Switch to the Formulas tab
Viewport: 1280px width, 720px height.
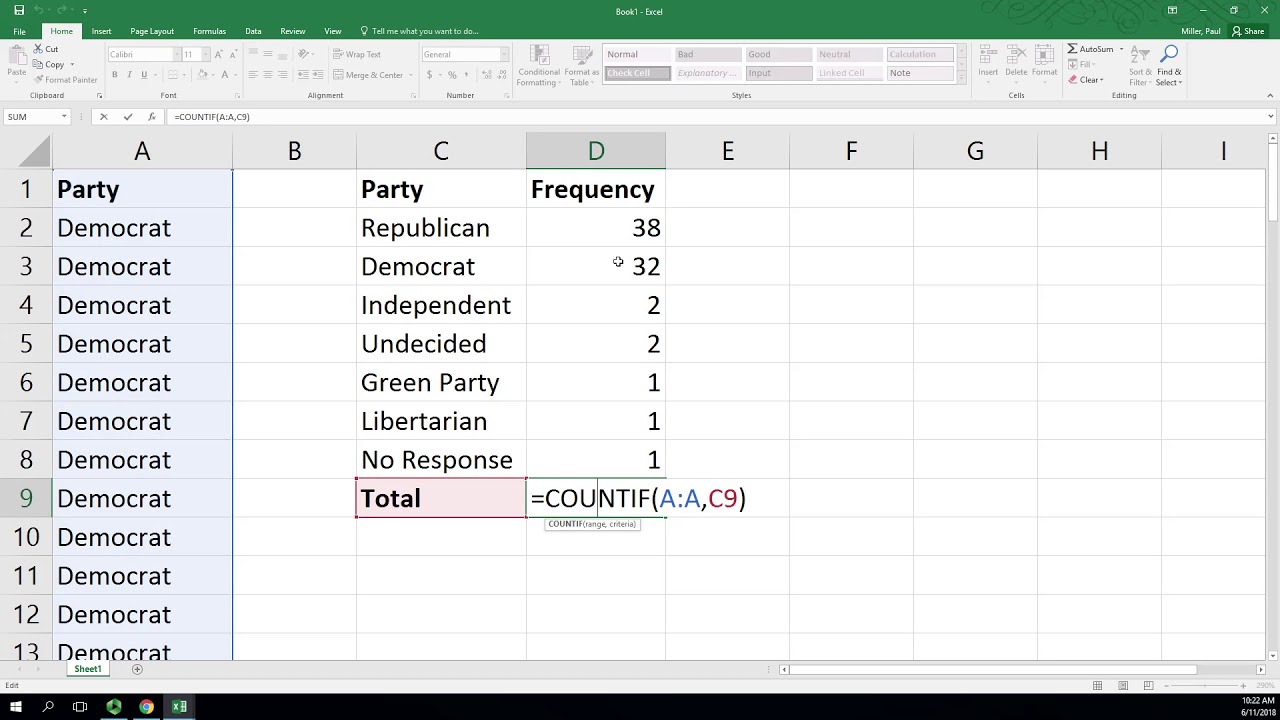[x=209, y=31]
